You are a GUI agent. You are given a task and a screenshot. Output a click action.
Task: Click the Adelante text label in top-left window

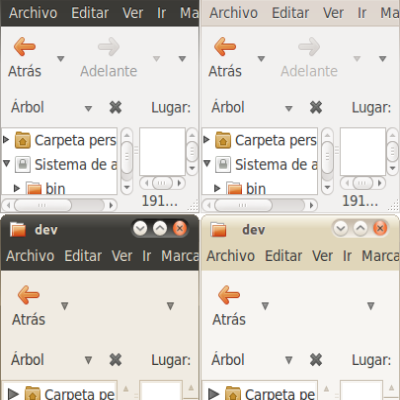coord(109,71)
